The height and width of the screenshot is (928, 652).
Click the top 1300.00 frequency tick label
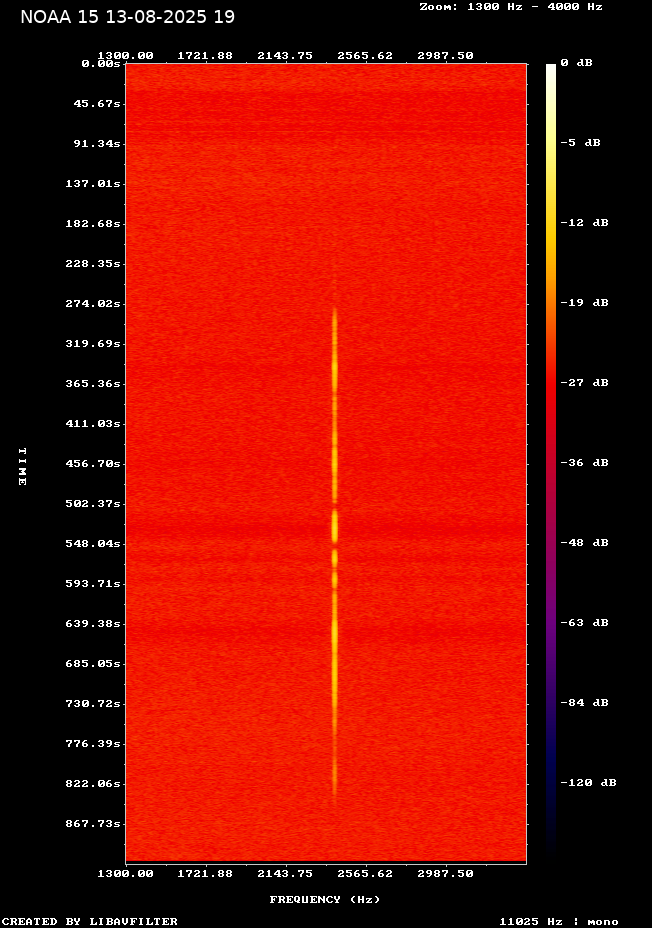(x=125, y=56)
